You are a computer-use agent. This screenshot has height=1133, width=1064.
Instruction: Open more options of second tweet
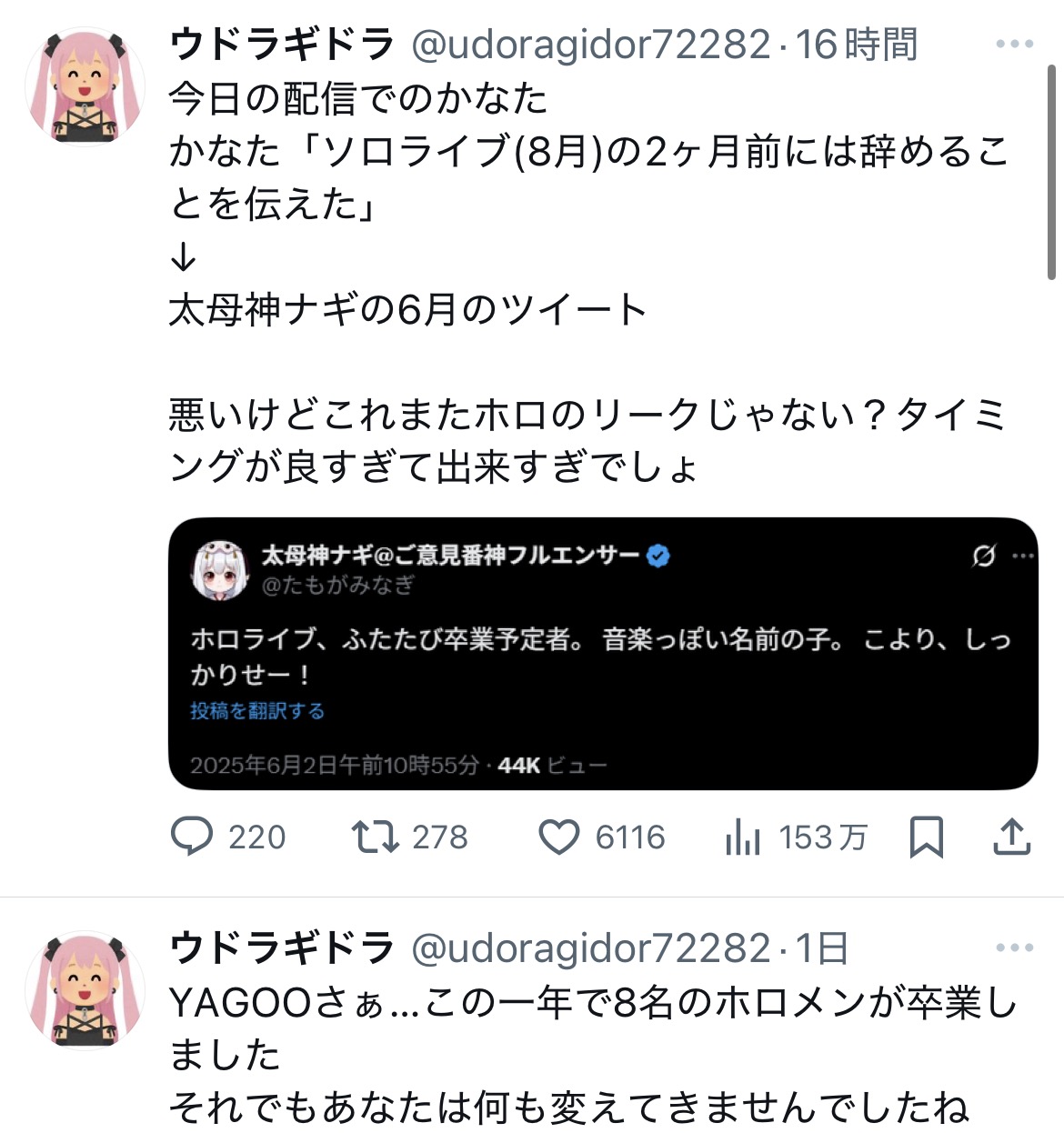[x=1014, y=948]
